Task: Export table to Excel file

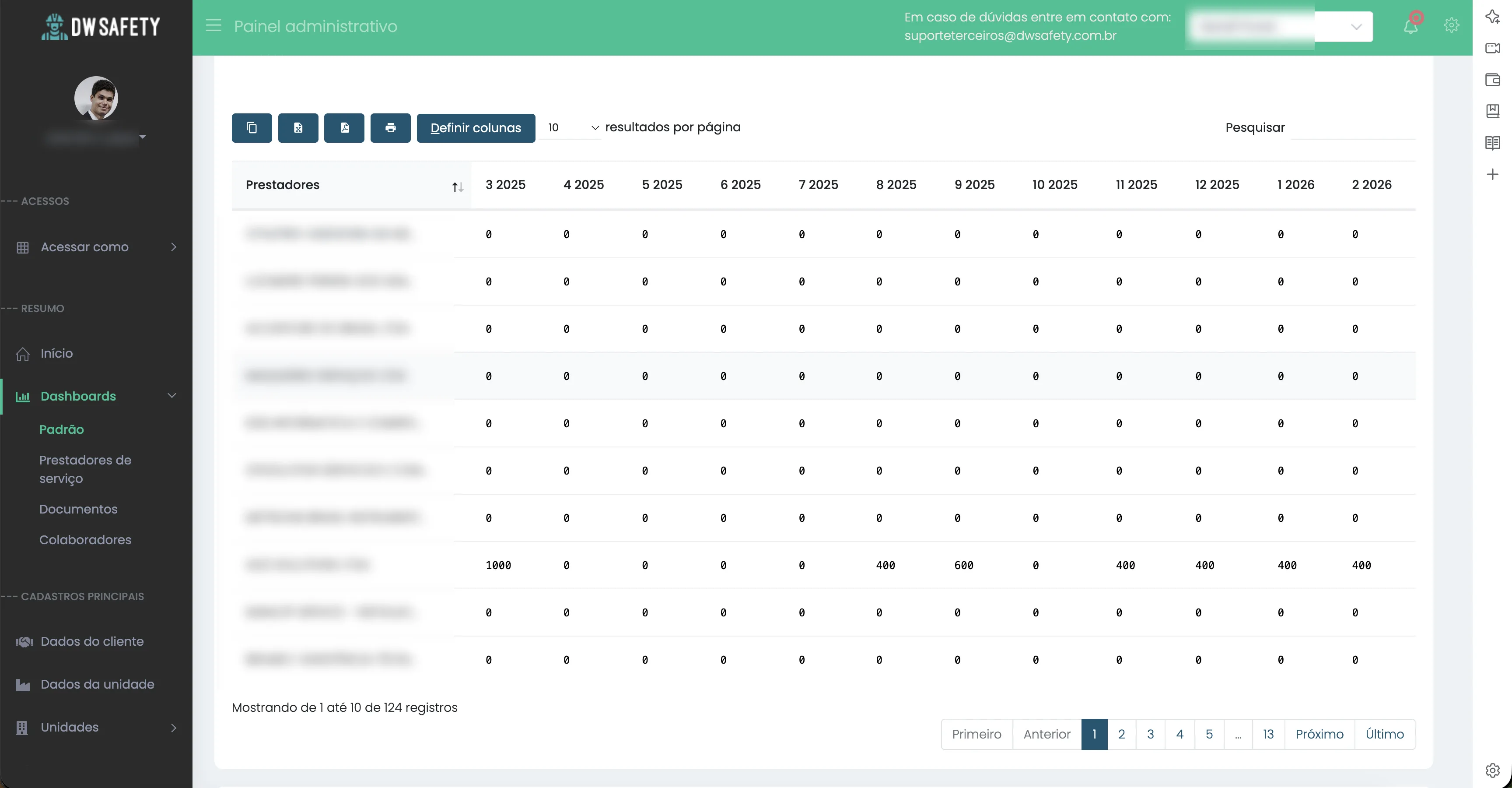Action: pyautogui.click(x=298, y=128)
